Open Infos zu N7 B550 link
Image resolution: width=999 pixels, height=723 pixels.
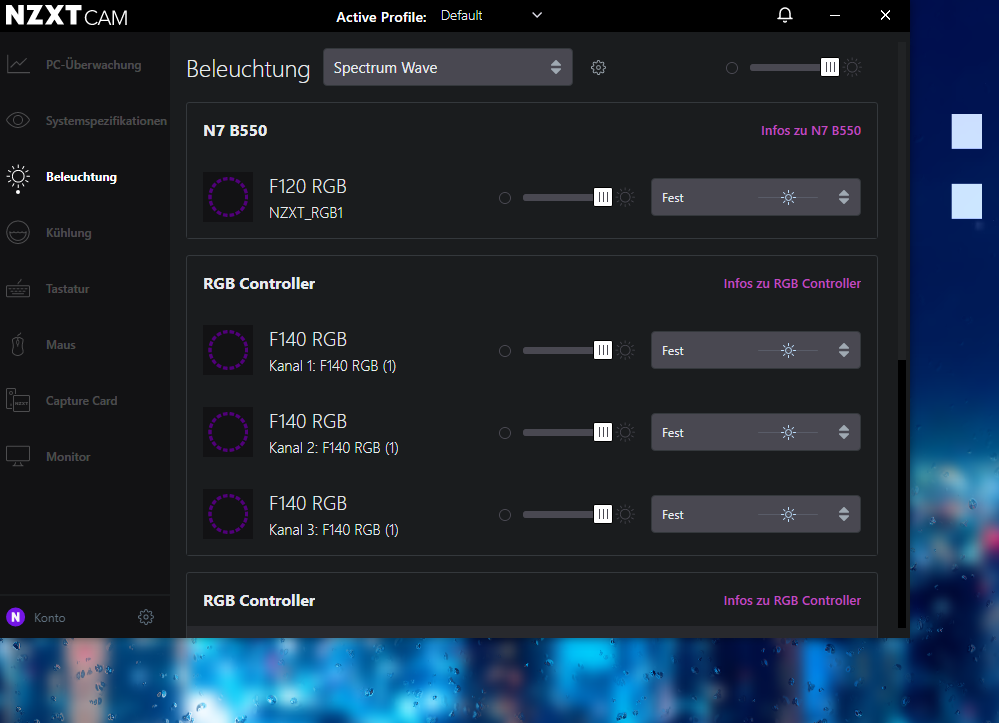[x=810, y=130]
